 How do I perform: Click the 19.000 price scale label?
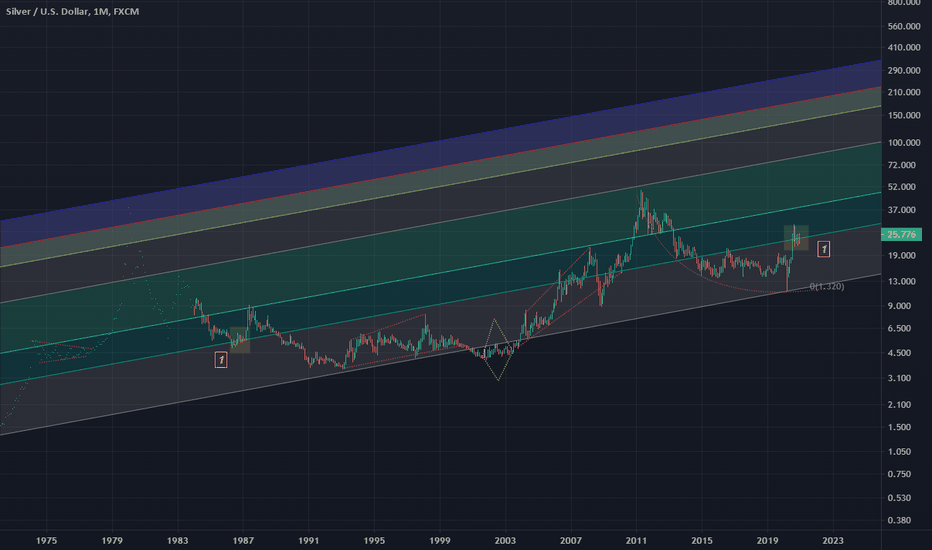pos(902,256)
